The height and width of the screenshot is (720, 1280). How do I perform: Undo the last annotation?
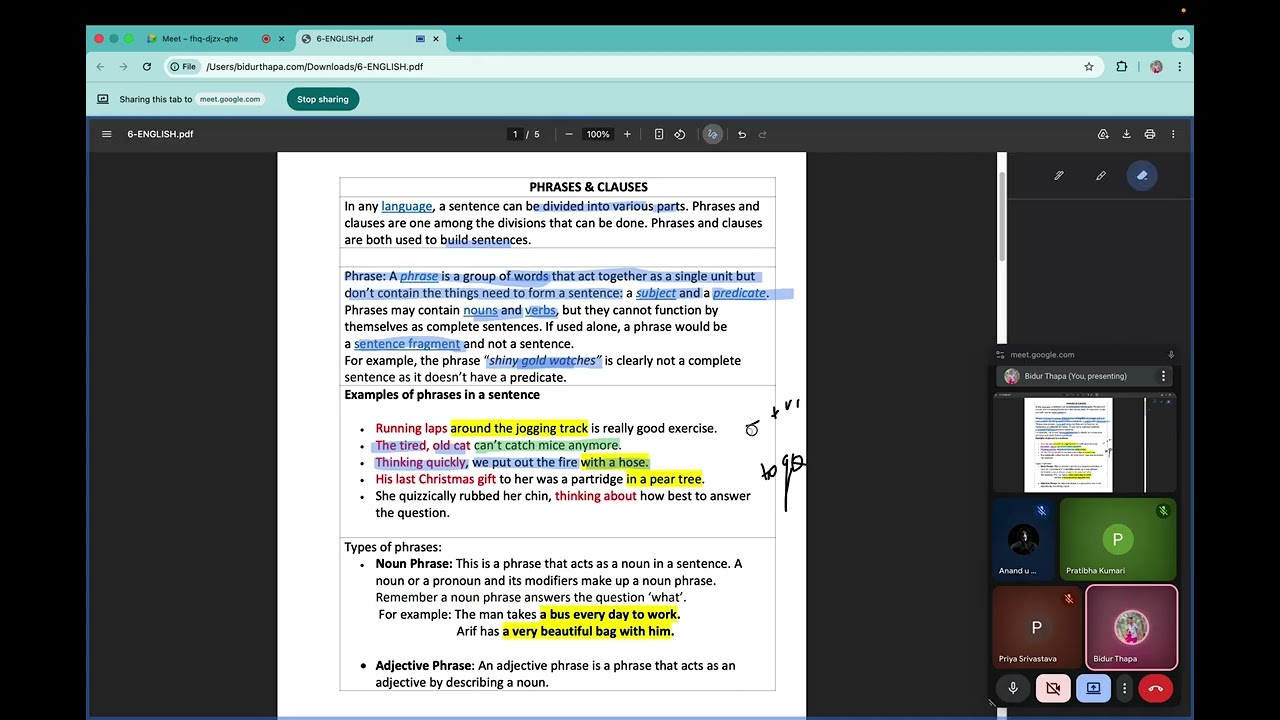pos(742,134)
